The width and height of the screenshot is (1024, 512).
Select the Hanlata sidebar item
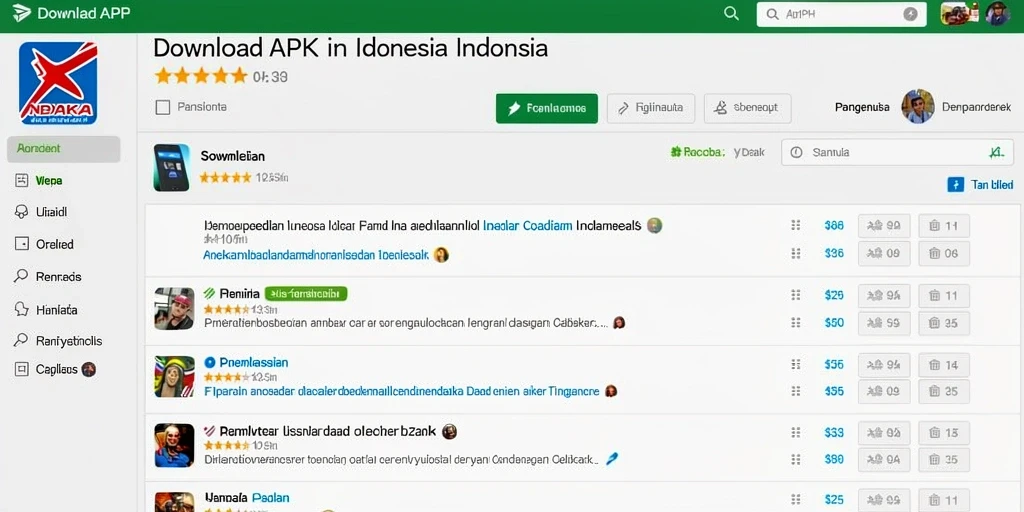click(45, 309)
